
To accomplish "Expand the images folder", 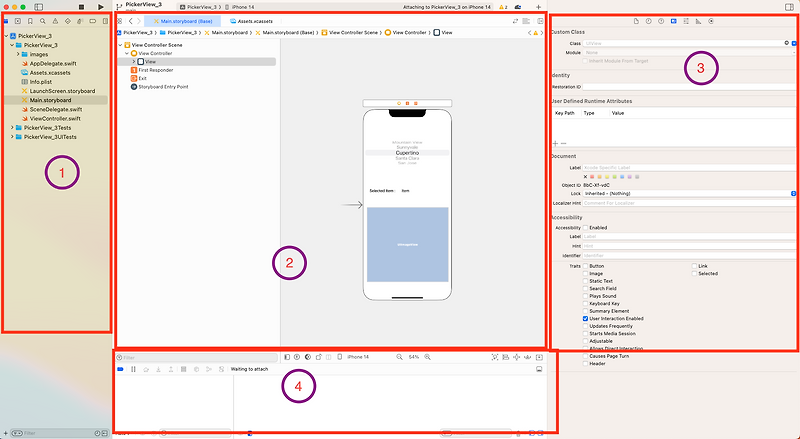I will pyautogui.click(x=18, y=54).
